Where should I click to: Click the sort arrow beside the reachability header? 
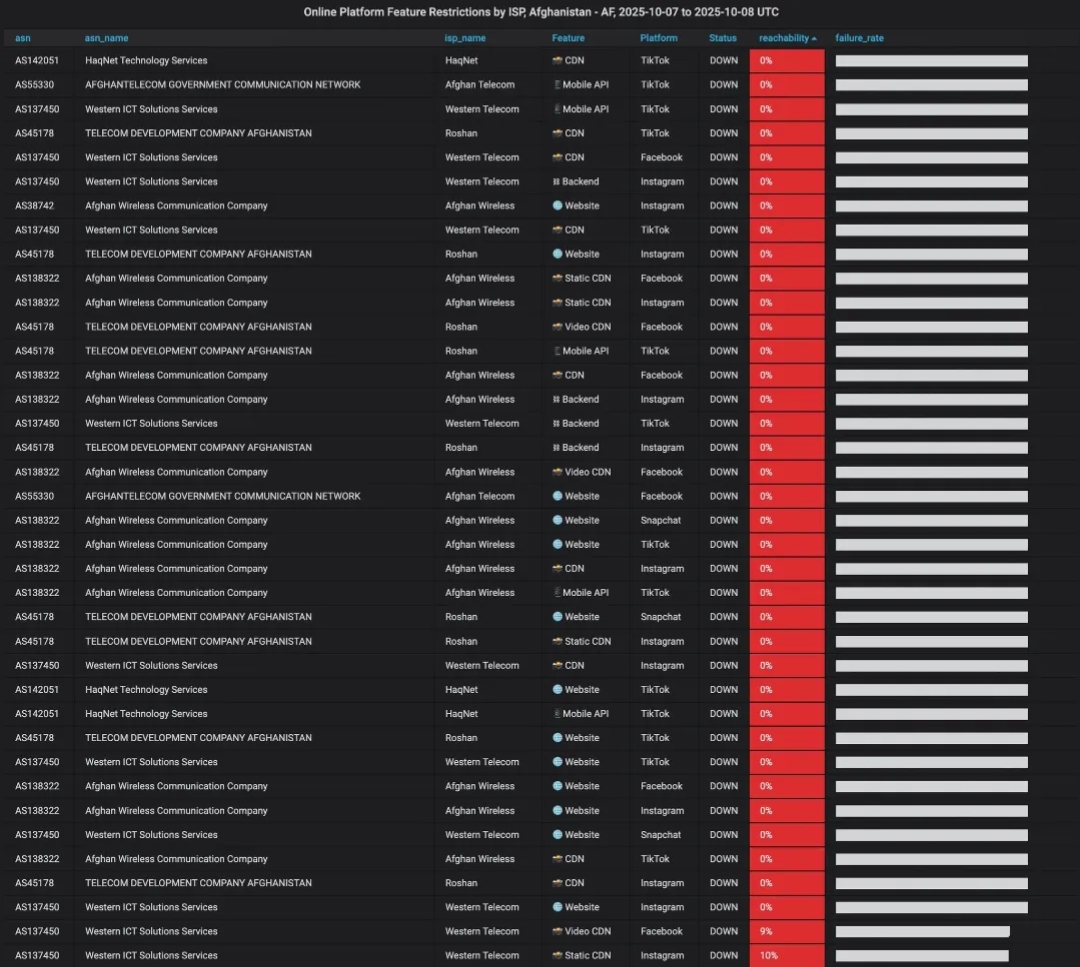814,38
